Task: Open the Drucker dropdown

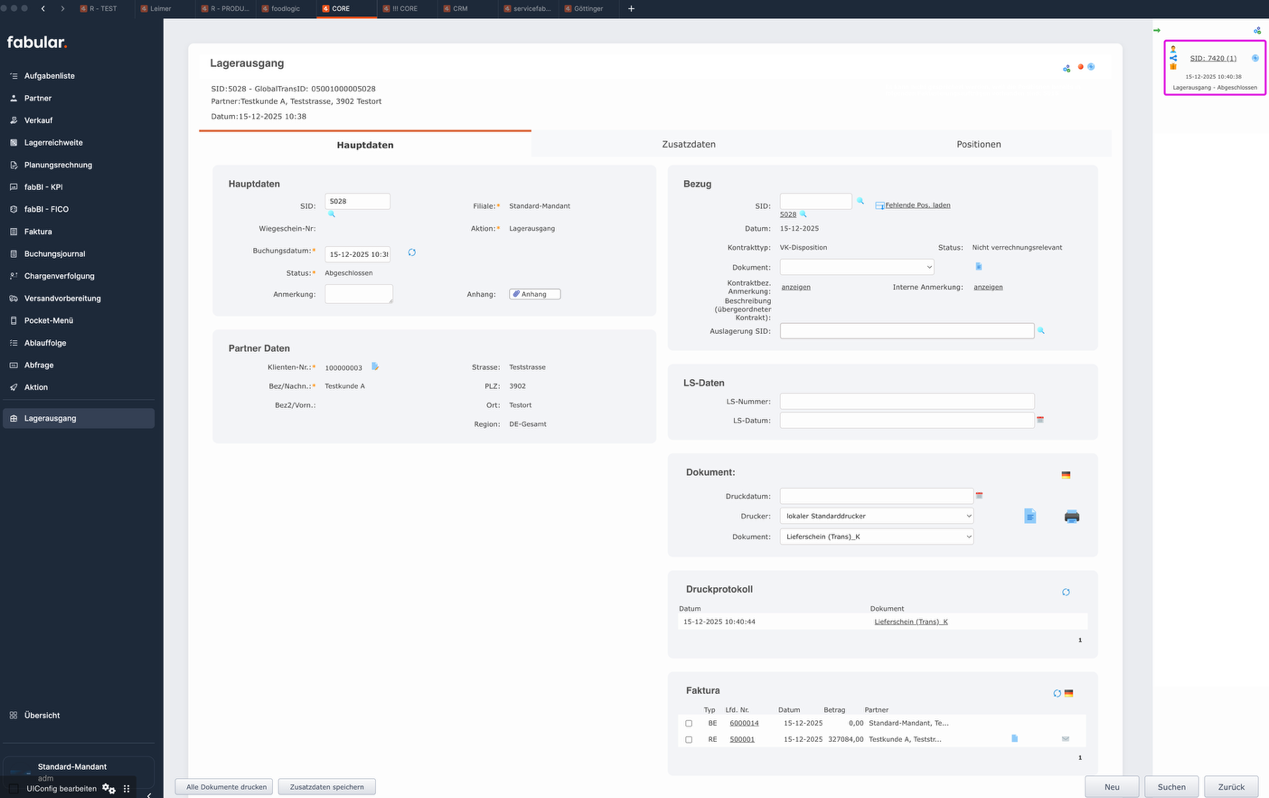Action: click(876, 516)
